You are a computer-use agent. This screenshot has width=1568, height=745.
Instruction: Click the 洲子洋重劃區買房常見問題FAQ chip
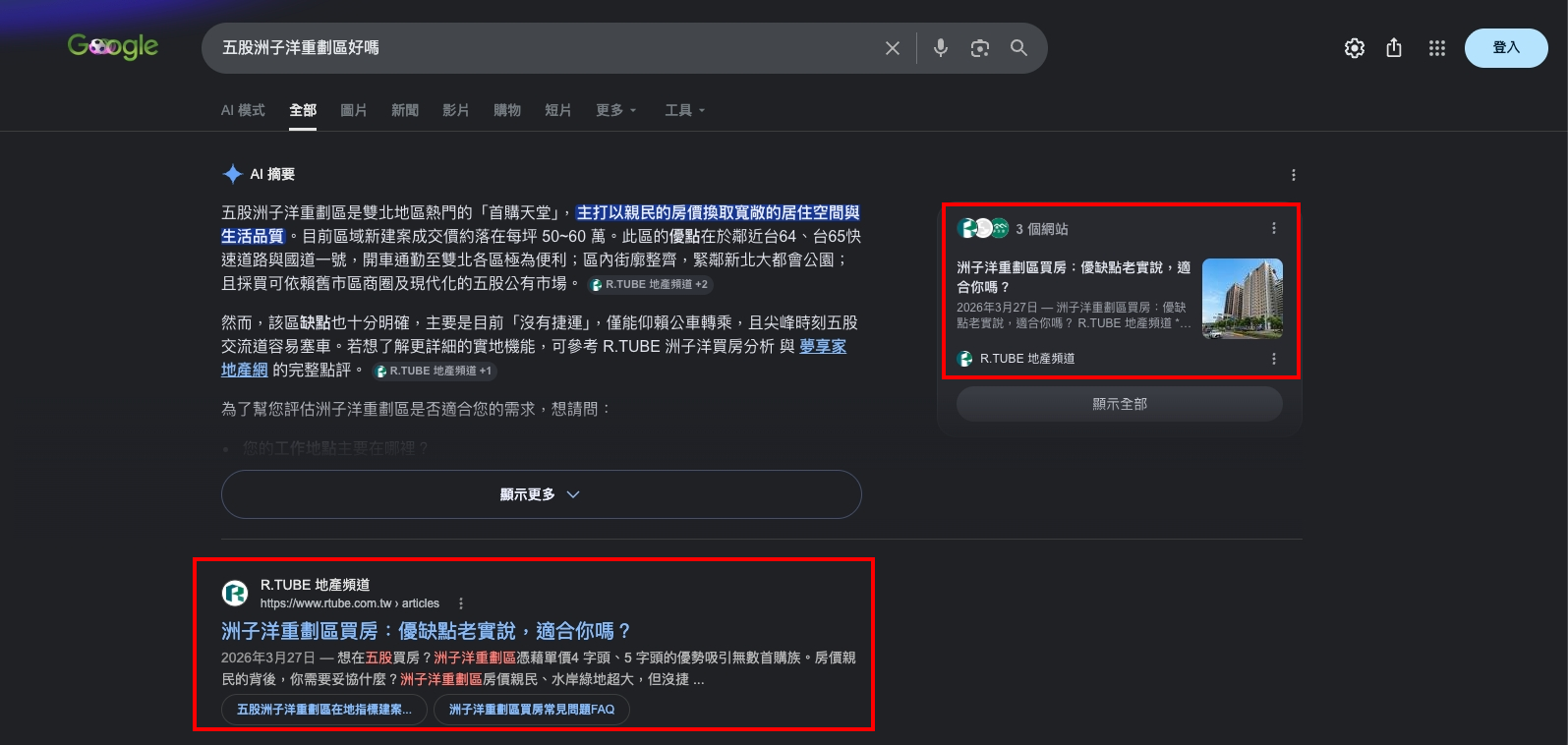tap(532, 710)
